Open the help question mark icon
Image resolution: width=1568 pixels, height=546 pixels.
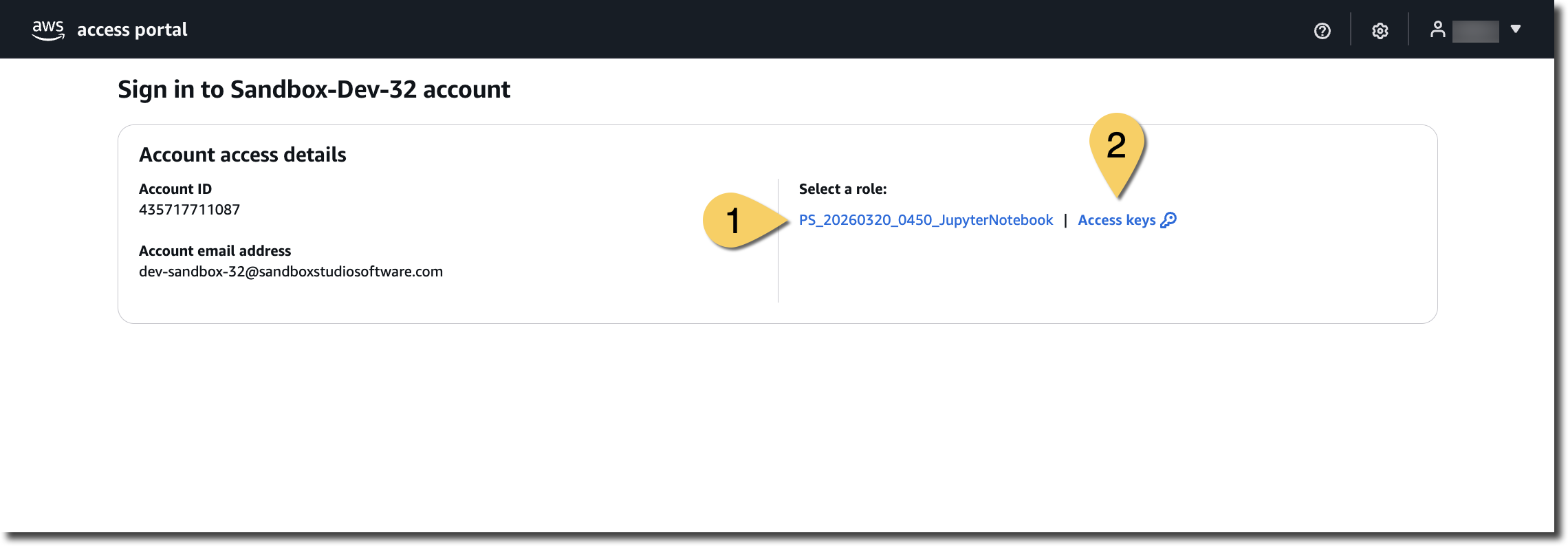(x=1322, y=31)
